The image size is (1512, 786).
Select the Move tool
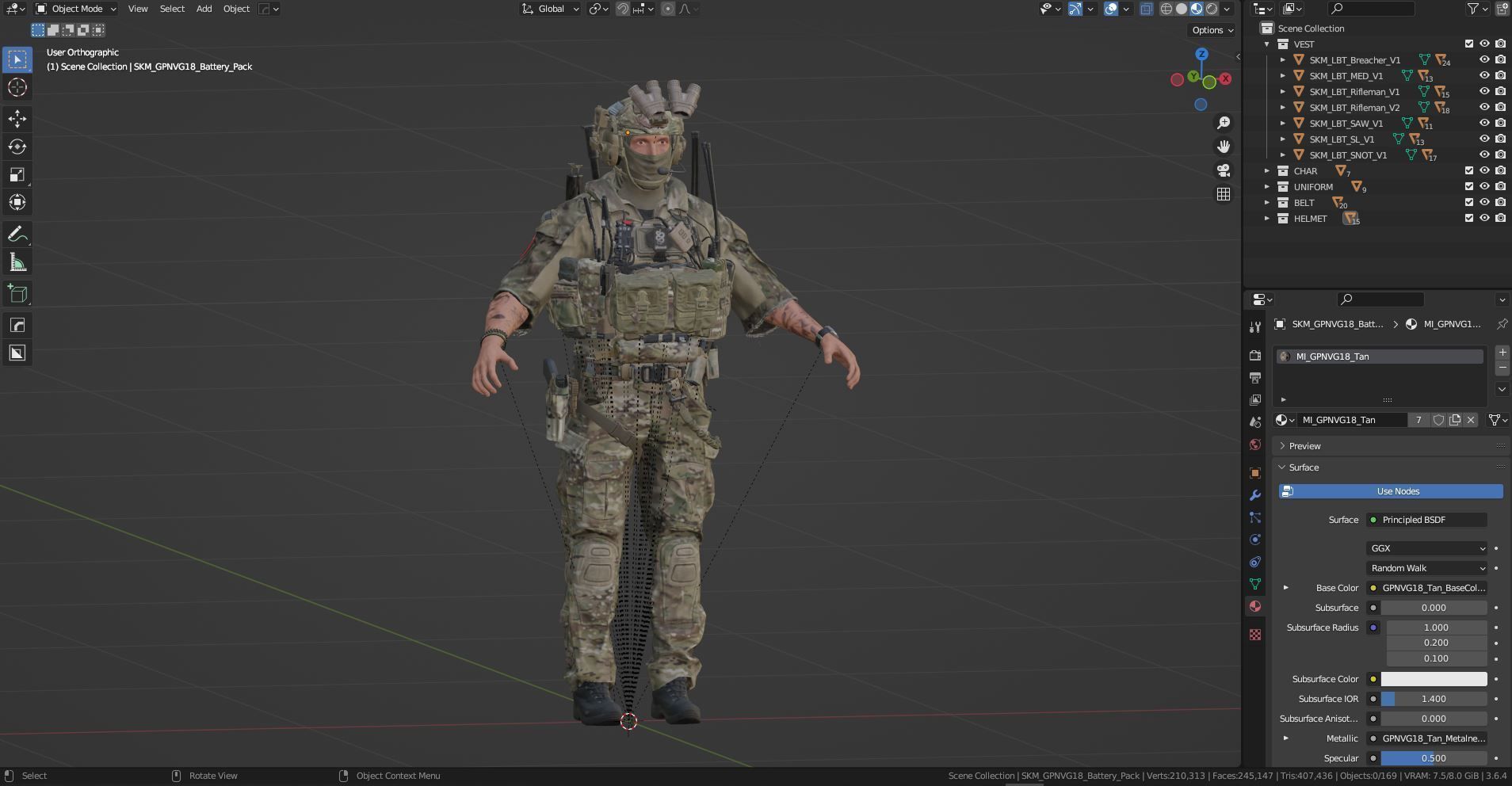pyautogui.click(x=17, y=119)
